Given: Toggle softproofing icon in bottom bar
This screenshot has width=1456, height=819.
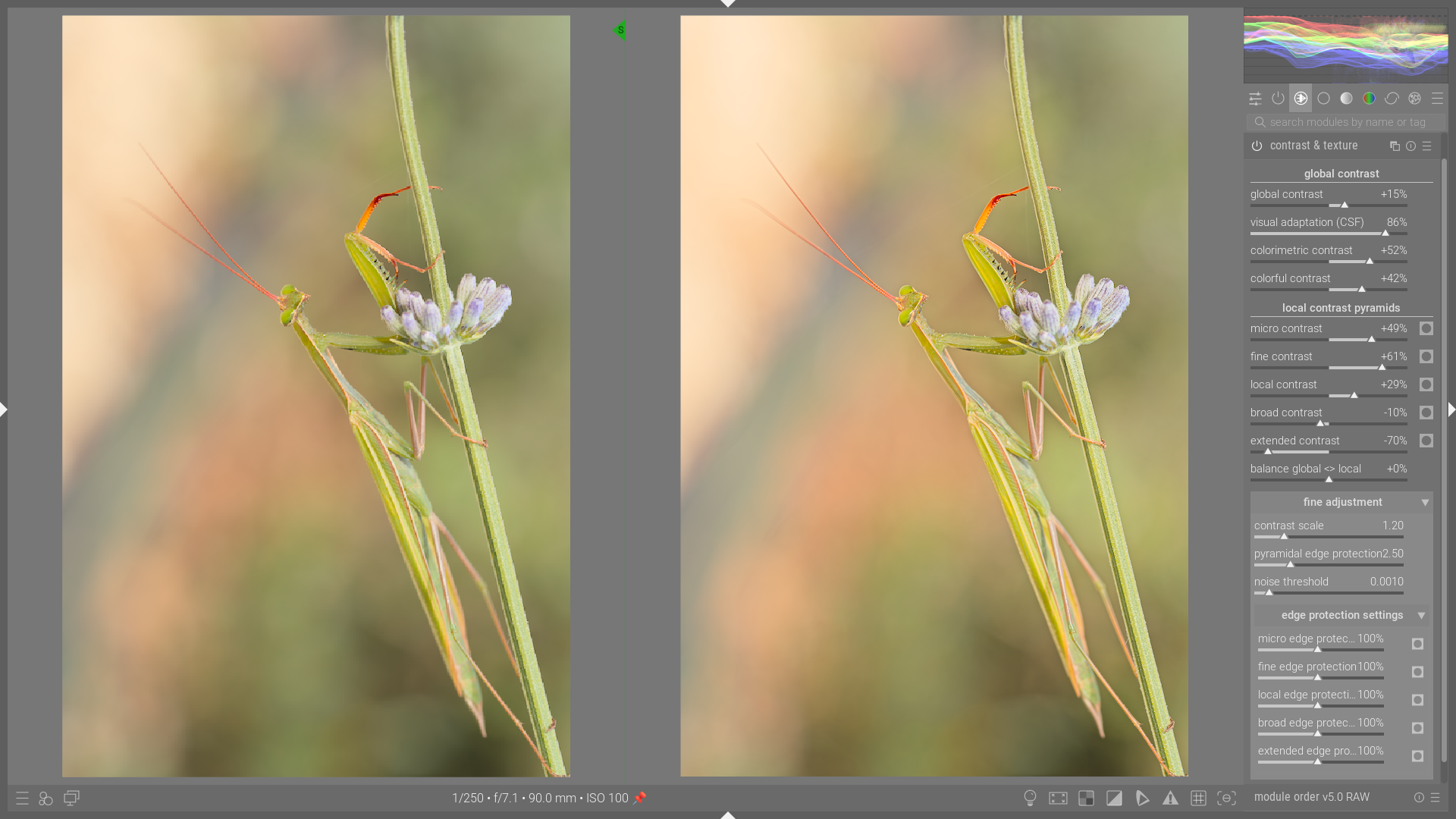Looking at the screenshot, I should pos(1142,798).
